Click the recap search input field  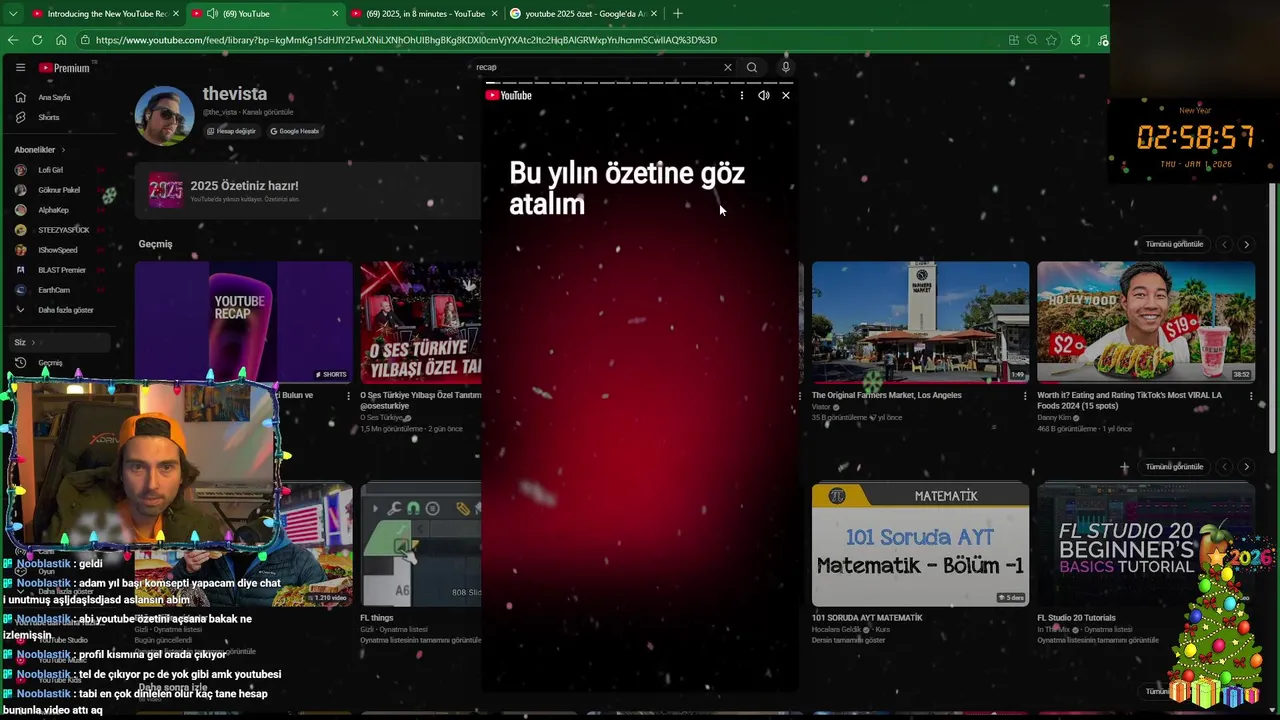(595, 67)
